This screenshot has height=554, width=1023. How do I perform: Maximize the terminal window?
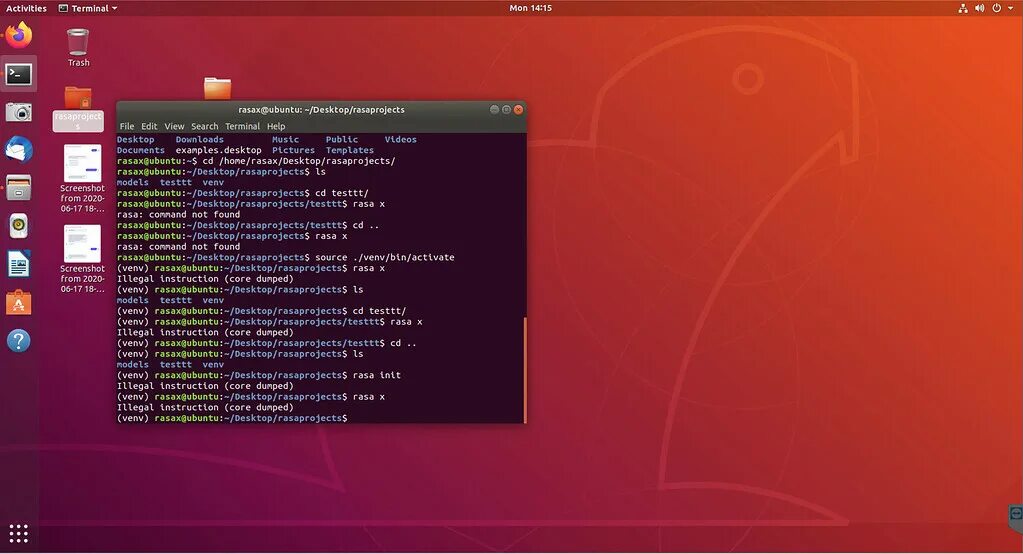tap(506, 110)
